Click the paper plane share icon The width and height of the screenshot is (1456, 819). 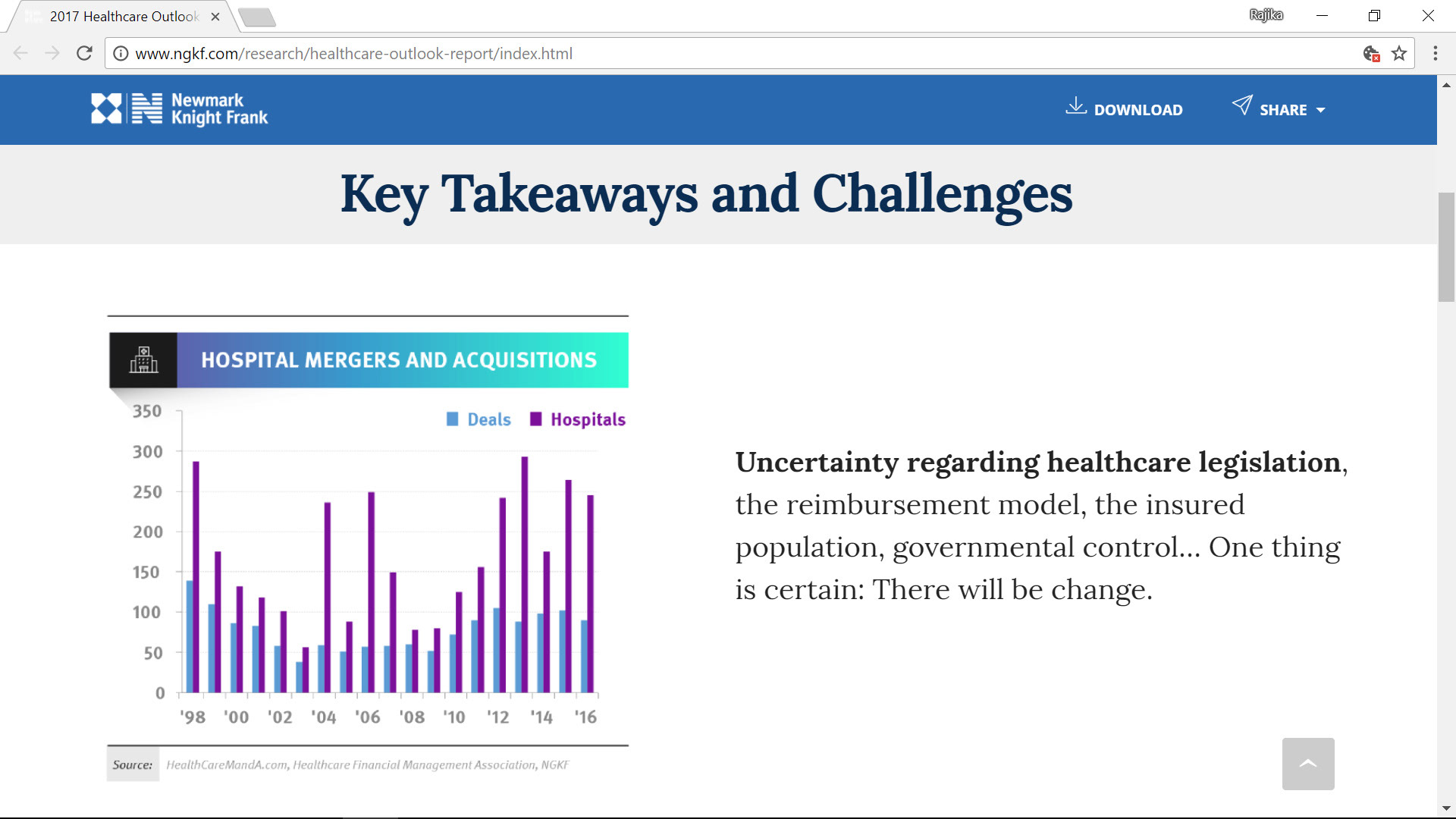(1241, 105)
